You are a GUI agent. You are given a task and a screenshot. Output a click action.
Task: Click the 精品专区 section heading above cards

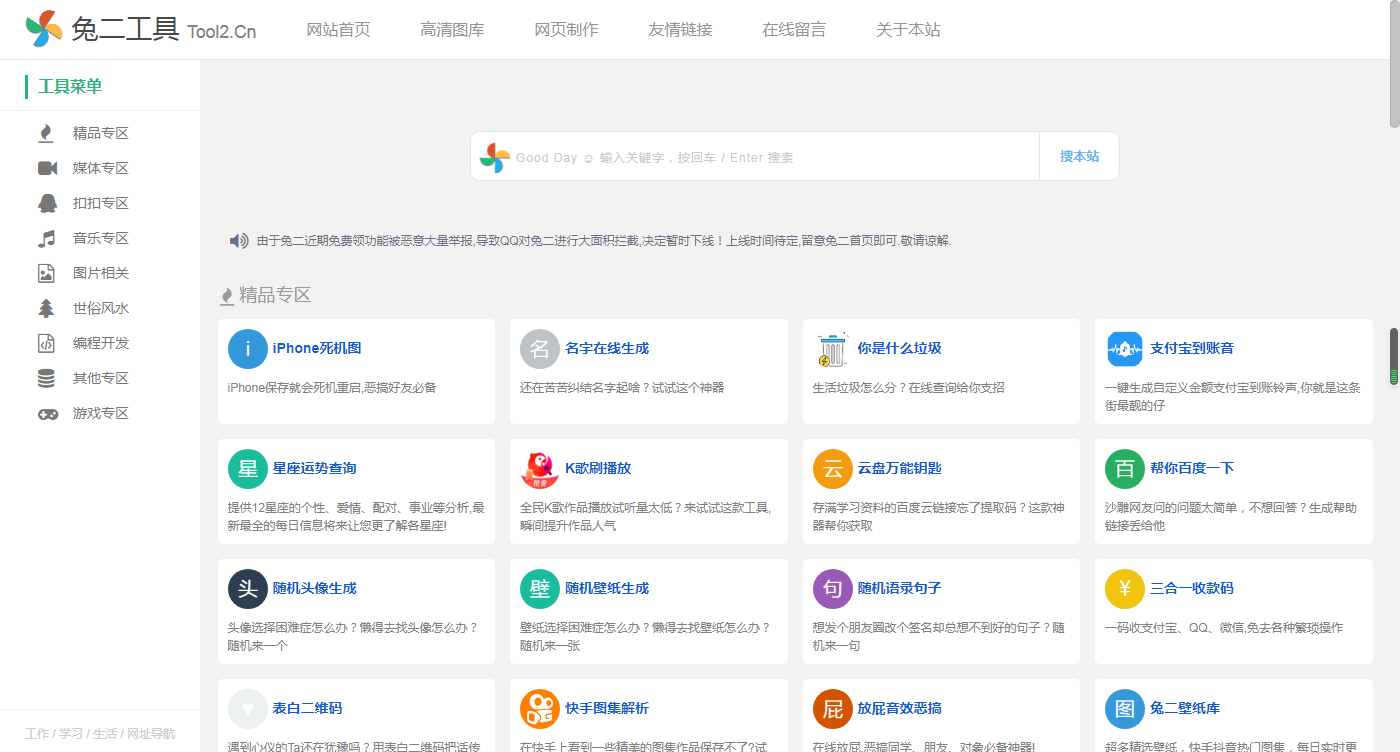point(275,295)
